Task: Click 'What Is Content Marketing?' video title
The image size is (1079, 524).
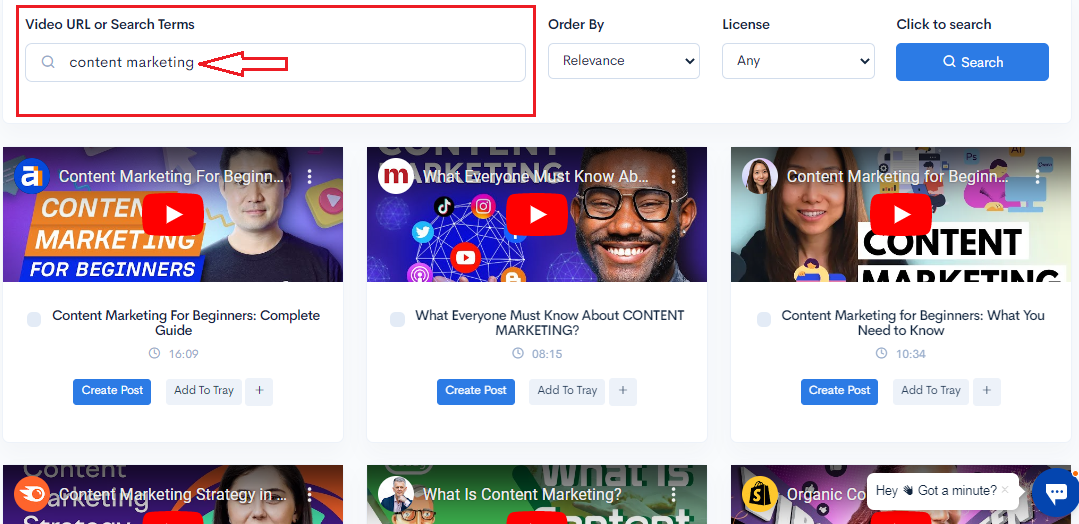Action: [522, 494]
